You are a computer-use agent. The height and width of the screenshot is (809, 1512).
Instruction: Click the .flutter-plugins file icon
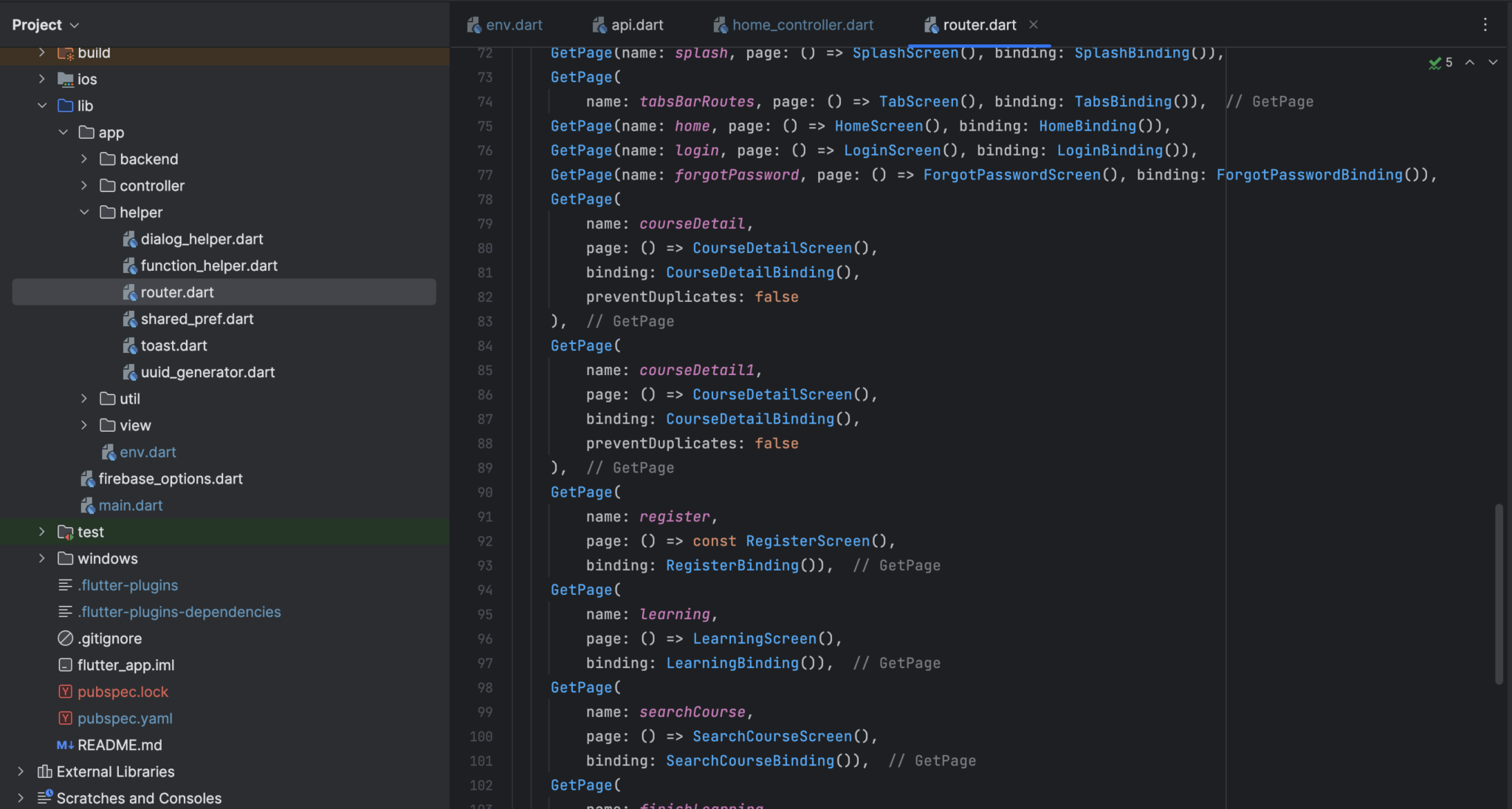click(66, 585)
